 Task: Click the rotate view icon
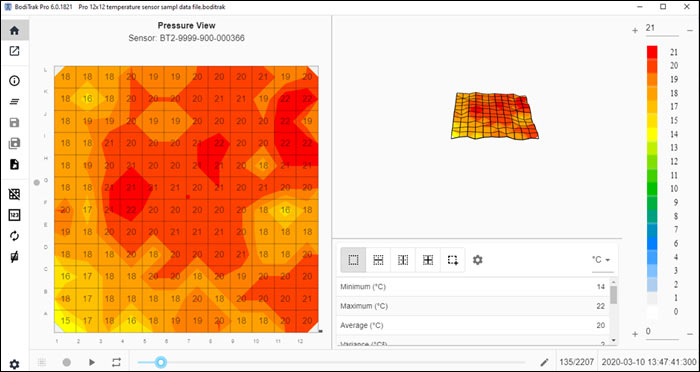[x=15, y=236]
